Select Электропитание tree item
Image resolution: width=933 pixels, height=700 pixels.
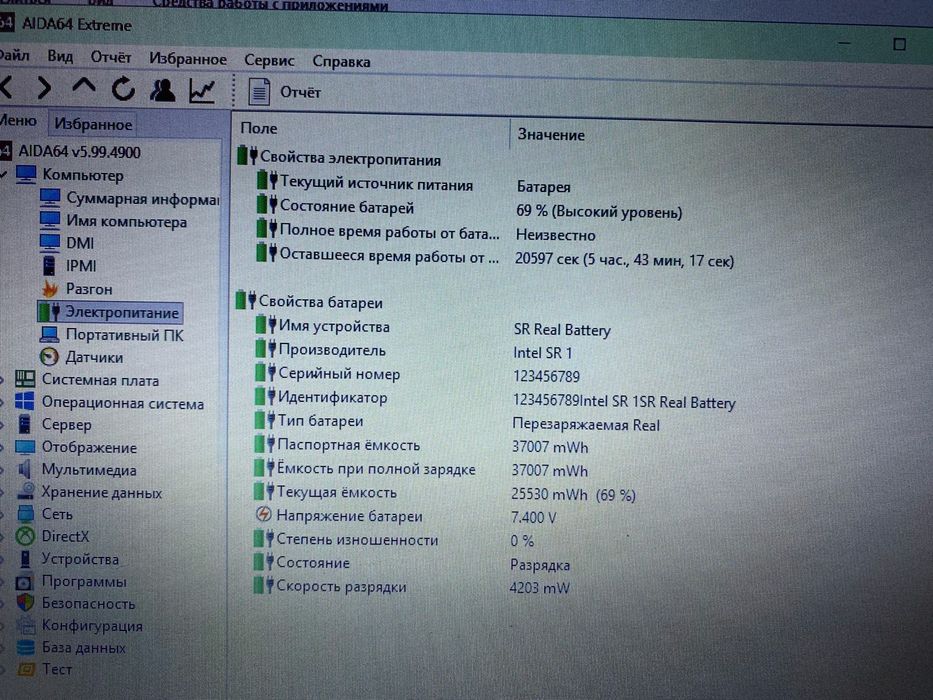click(x=110, y=312)
